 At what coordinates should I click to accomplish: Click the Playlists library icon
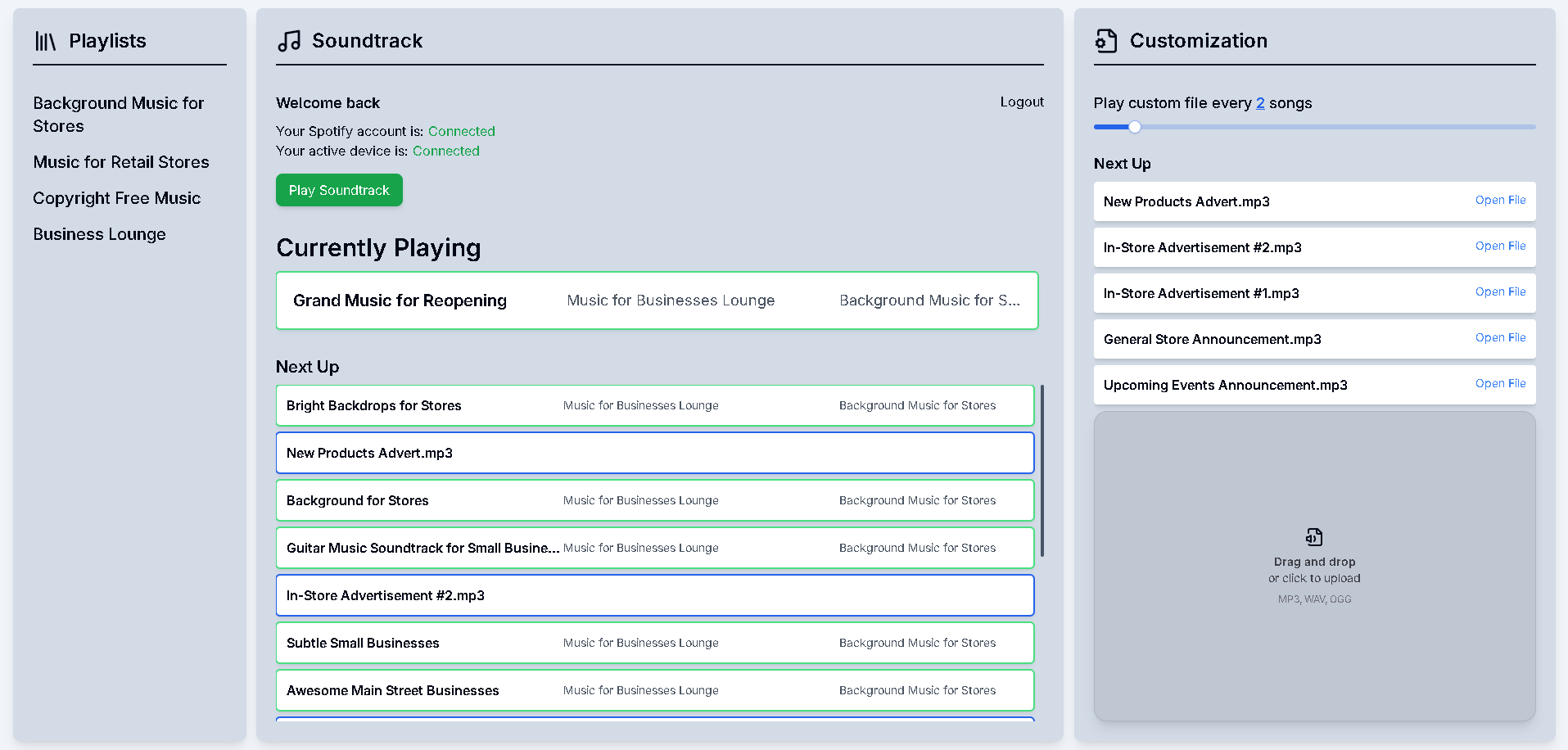coord(46,41)
